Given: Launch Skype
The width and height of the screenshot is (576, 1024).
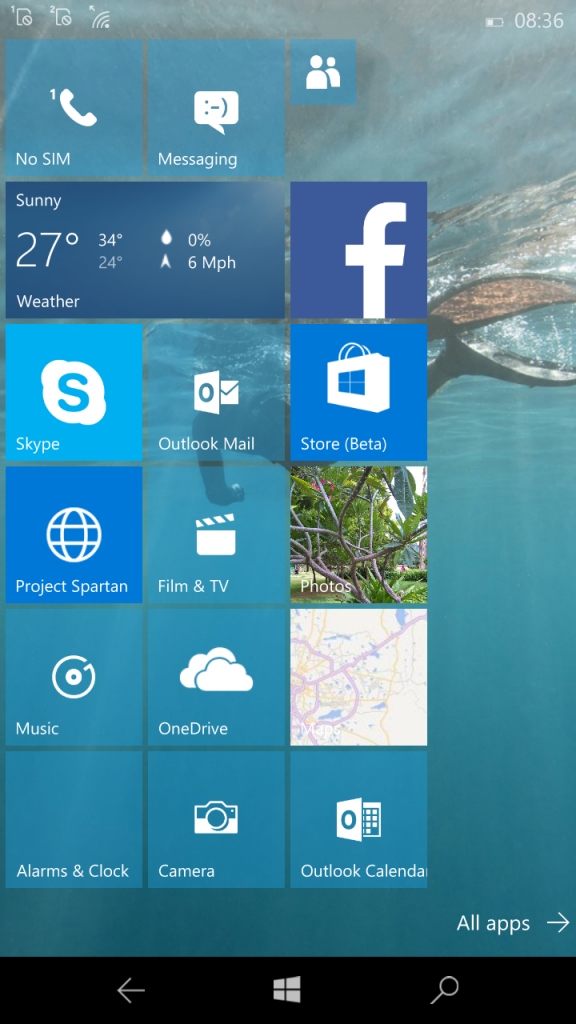Looking at the screenshot, I should 74,392.
